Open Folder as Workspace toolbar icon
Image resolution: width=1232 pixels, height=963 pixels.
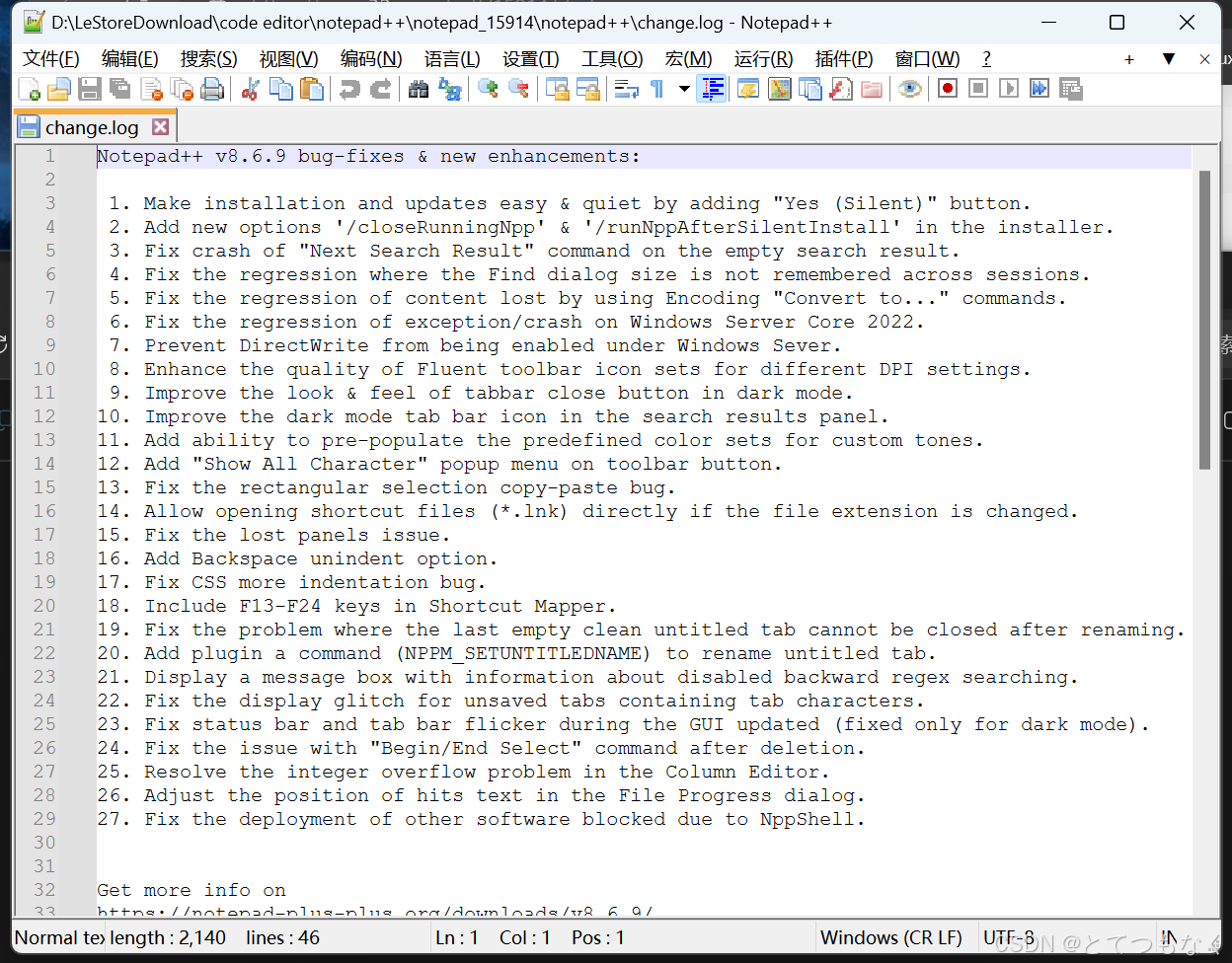[871, 90]
